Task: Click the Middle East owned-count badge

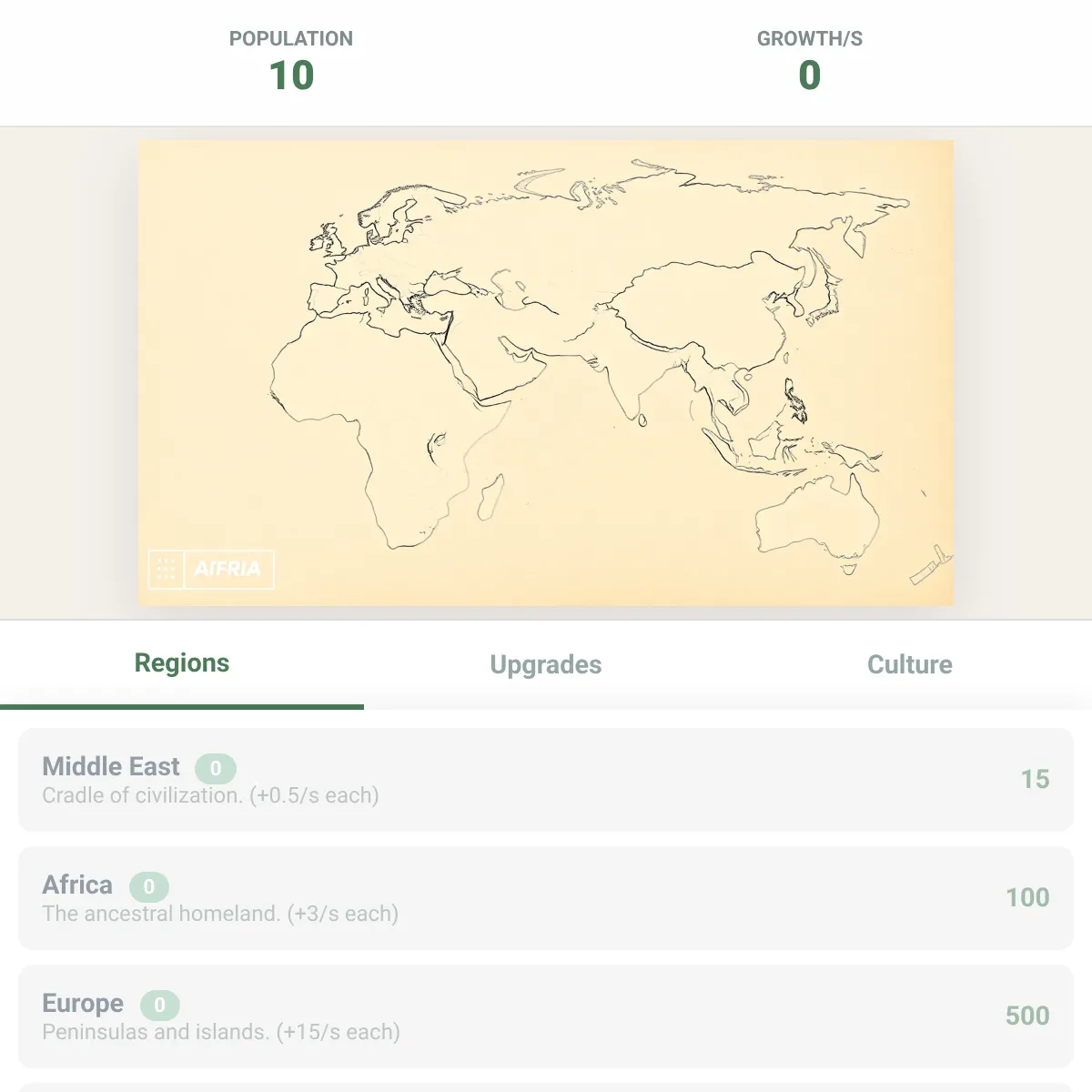Action: [216, 769]
